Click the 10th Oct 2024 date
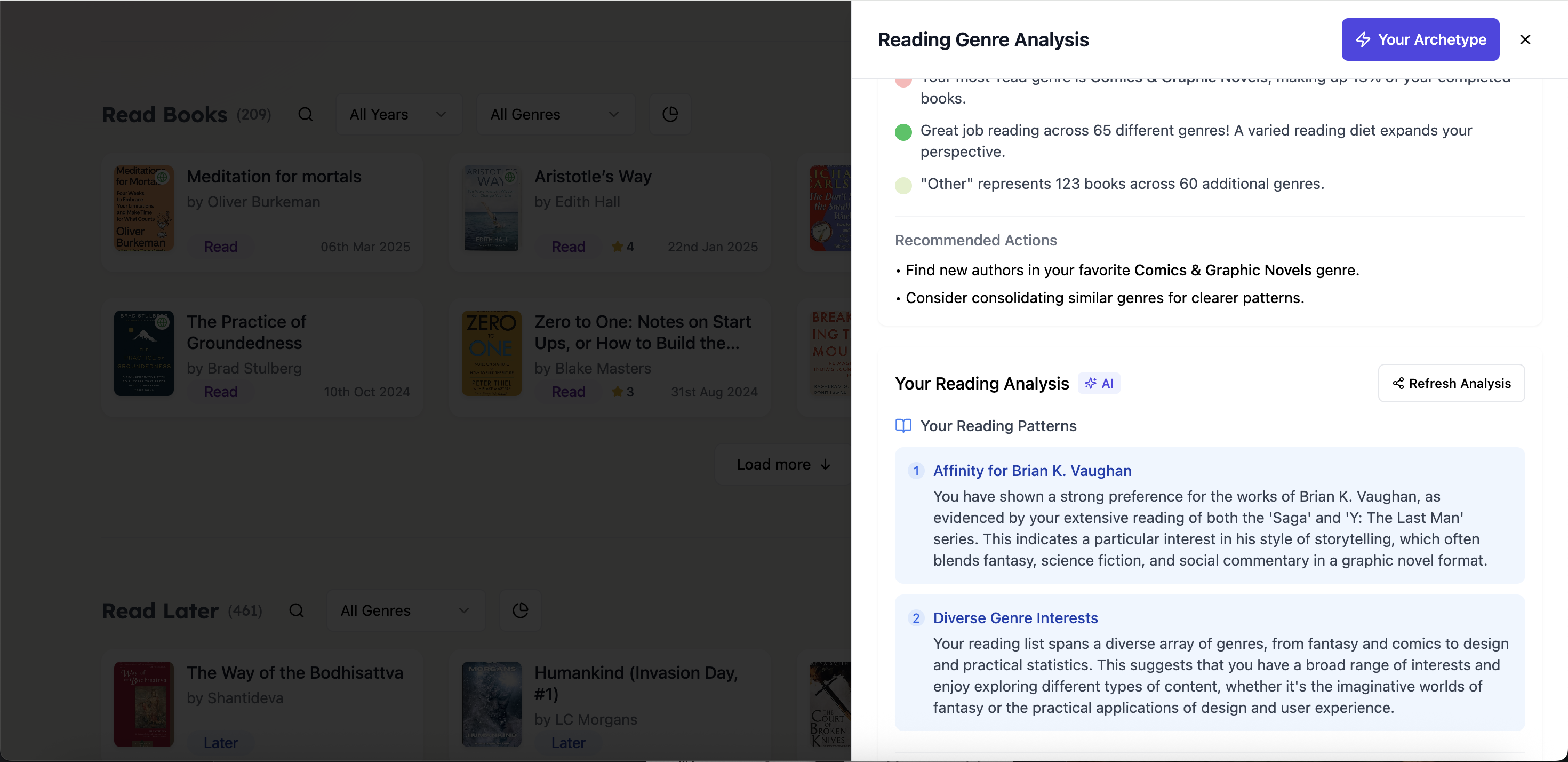 (367, 392)
